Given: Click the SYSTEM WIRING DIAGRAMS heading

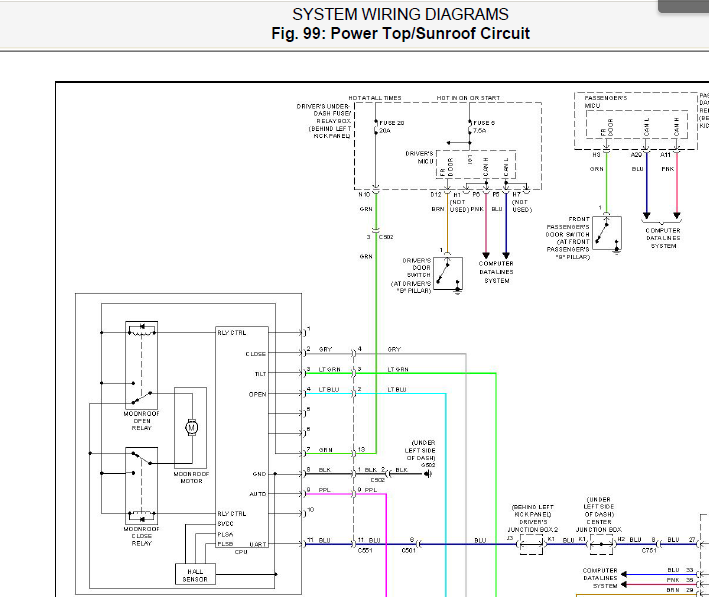Looking at the screenshot, I should 400,14.
